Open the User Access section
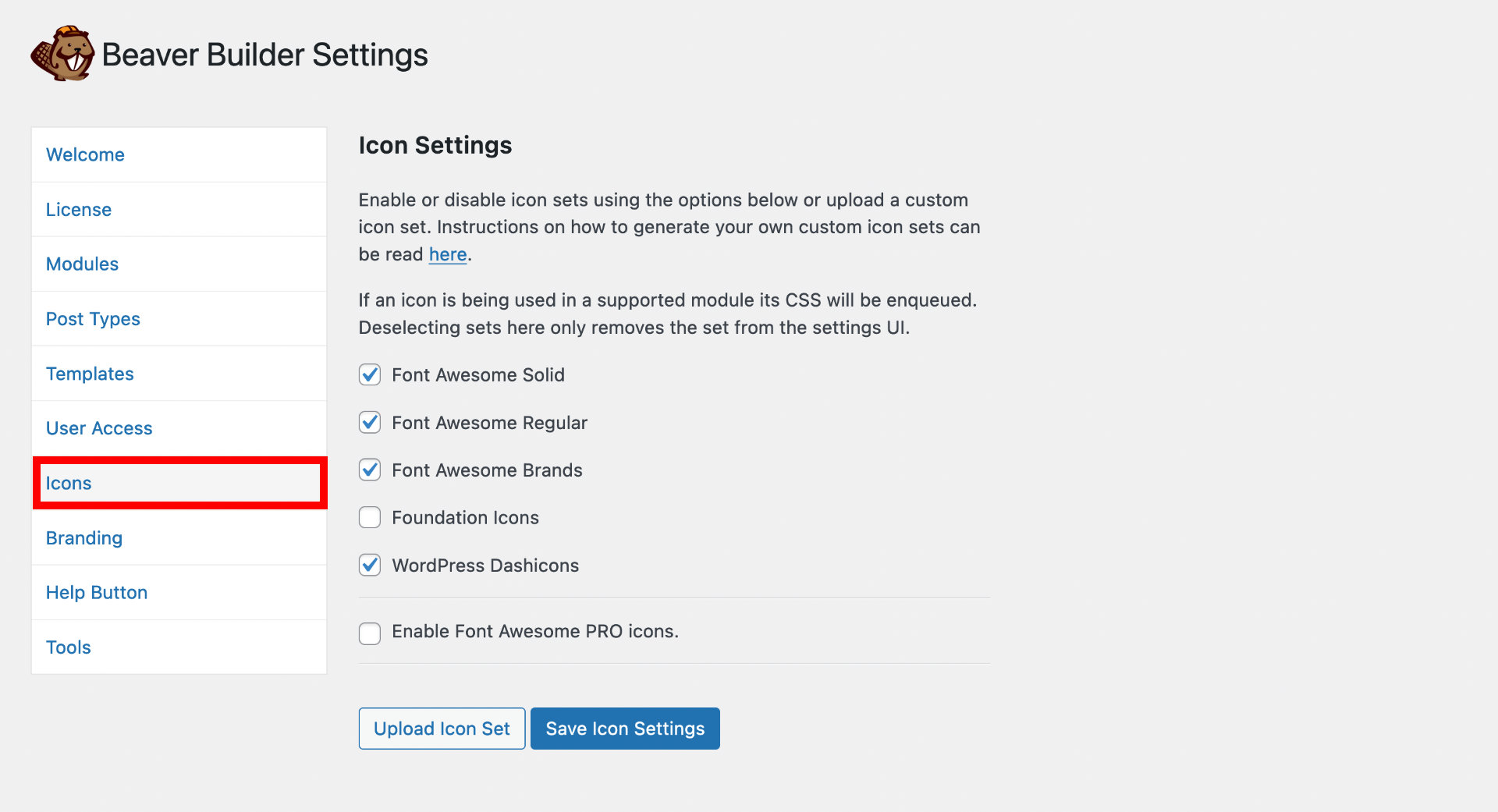This screenshot has height=812, width=1498. coord(98,427)
